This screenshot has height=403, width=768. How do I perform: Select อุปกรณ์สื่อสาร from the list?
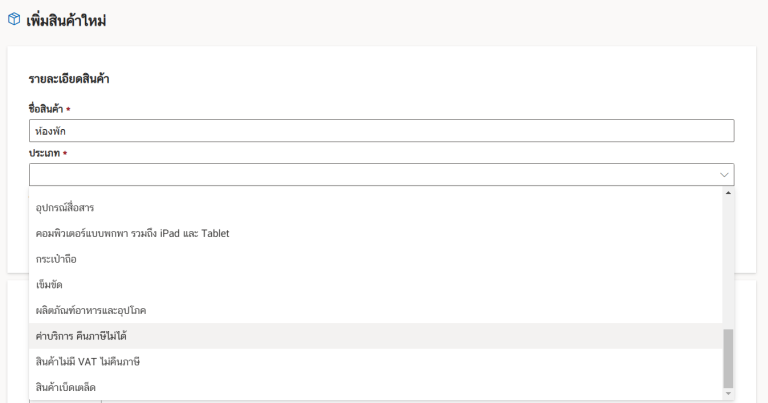click(71, 207)
